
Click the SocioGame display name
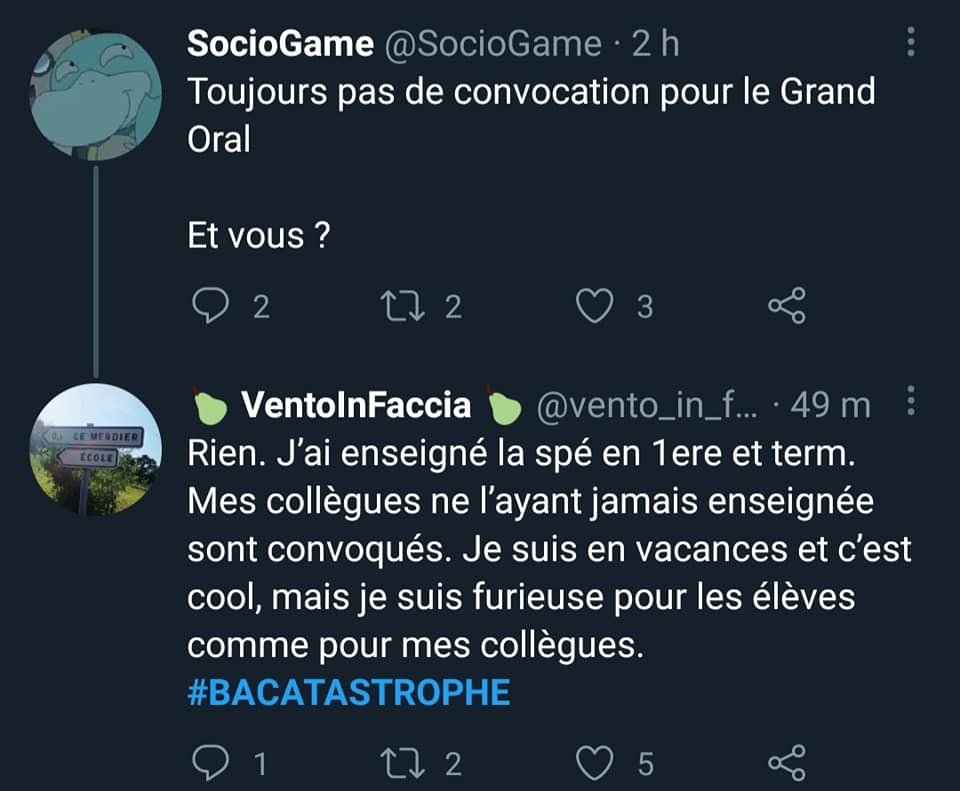click(x=280, y=44)
